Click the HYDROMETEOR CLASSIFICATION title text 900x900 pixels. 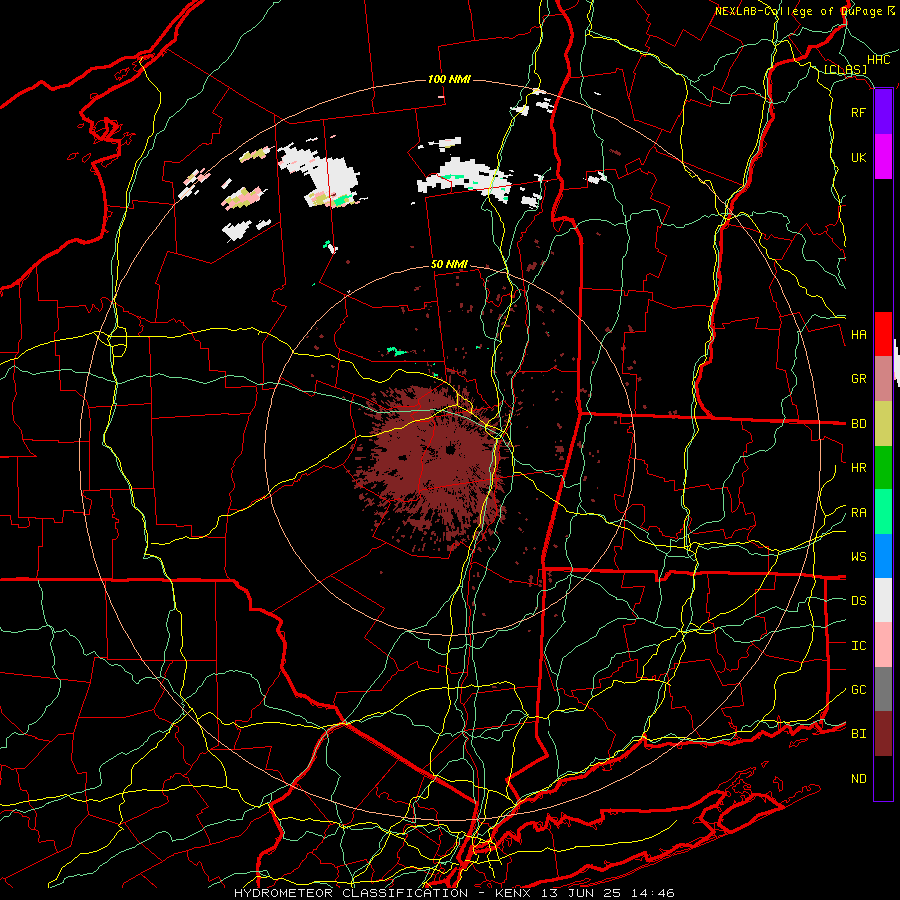(x=351, y=893)
